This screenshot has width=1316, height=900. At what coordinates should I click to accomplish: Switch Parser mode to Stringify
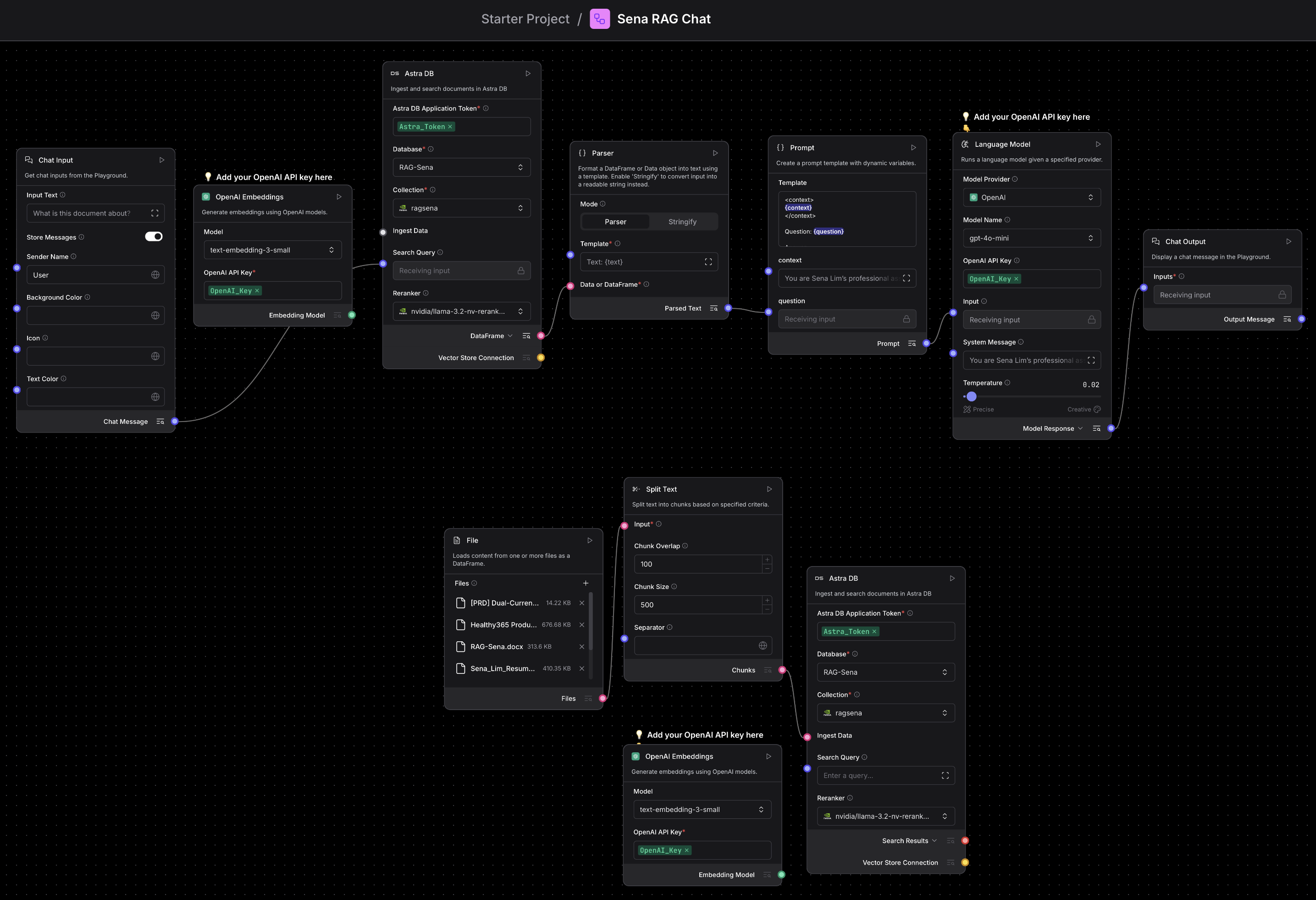[x=682, y=222]
